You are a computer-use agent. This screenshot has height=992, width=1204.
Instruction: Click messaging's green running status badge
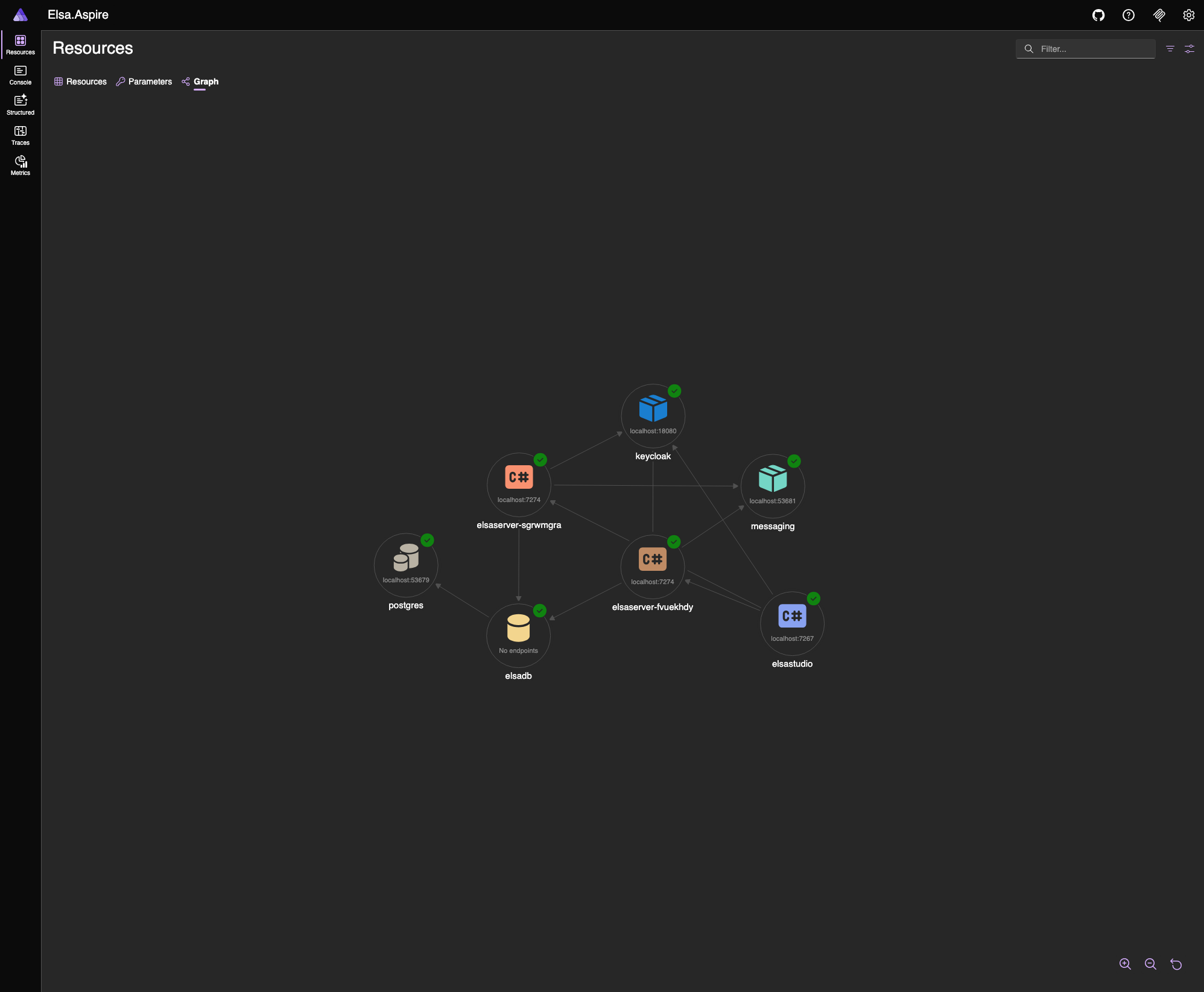pyautogui.click(x=794, y=461)
